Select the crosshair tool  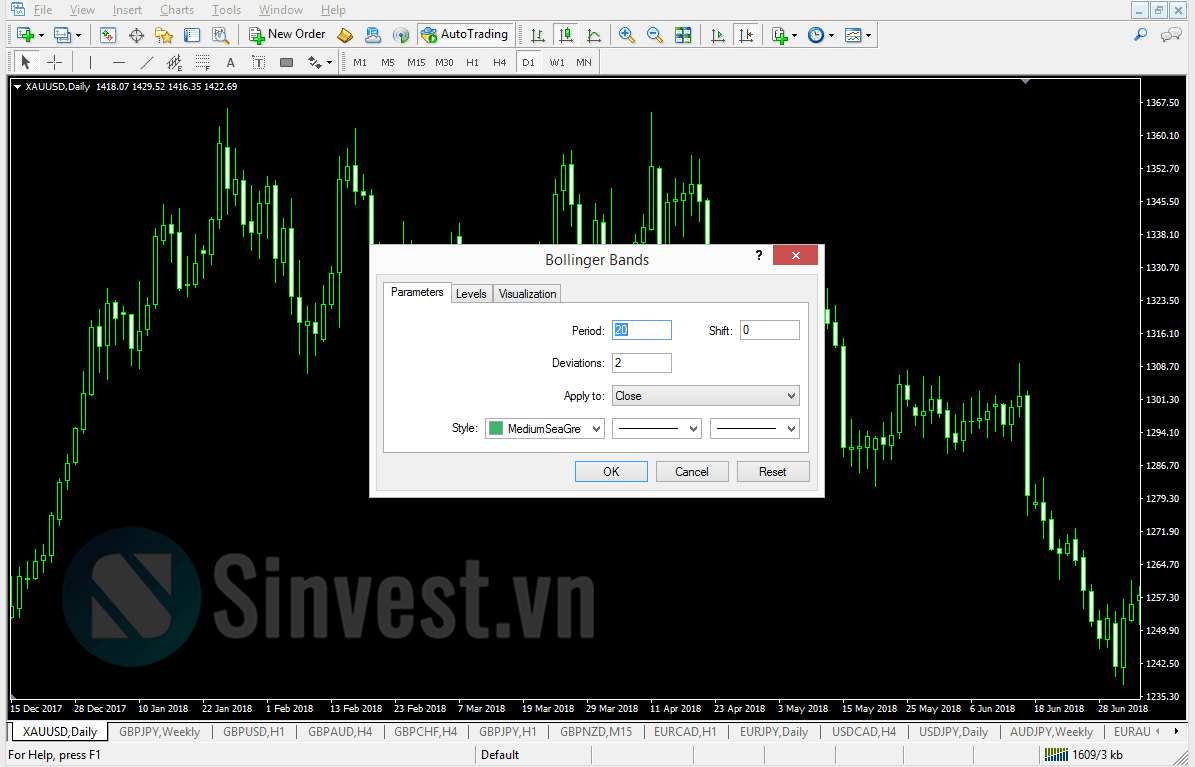pyautogui.click(x=54, y=63)
